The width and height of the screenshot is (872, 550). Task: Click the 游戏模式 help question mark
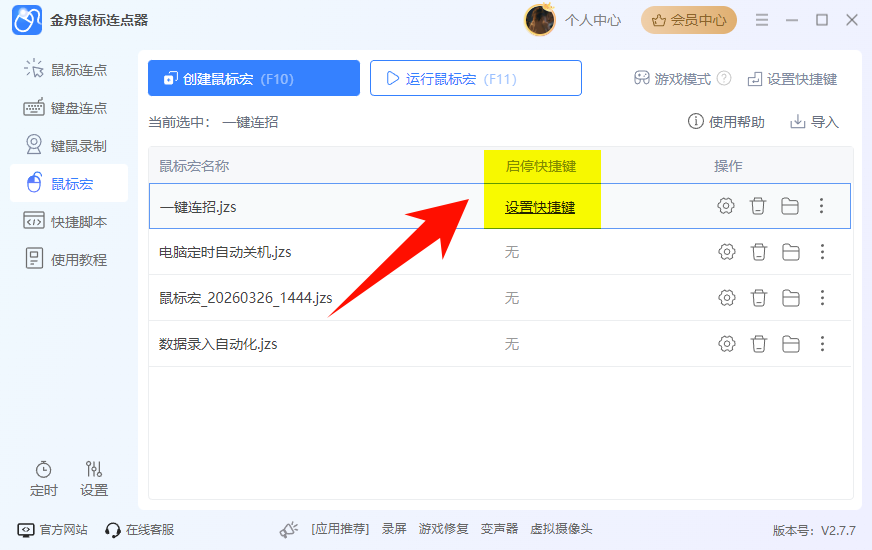(x=724, y=78)
